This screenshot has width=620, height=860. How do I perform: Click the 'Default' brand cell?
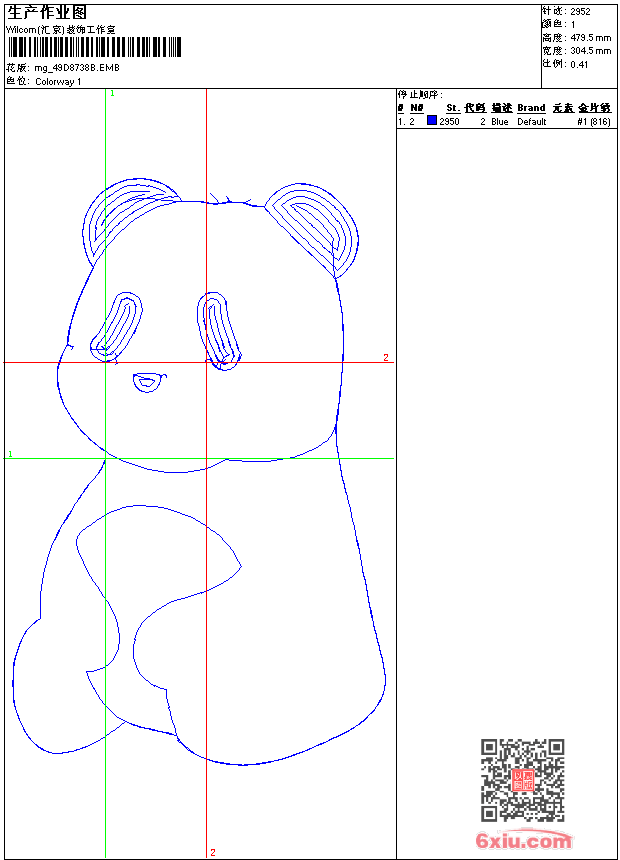click(x=532, y=122)
